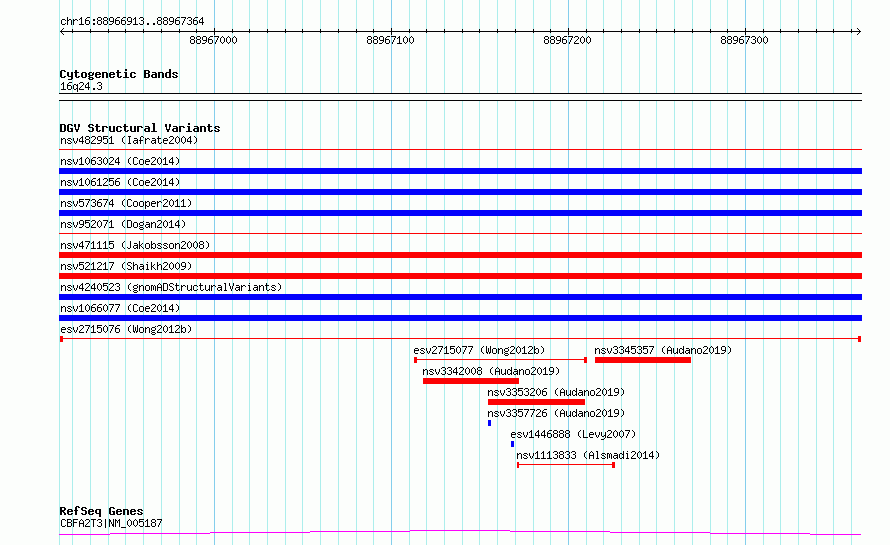Click the small blue marker under esv1446888

(x=513, y=444)
